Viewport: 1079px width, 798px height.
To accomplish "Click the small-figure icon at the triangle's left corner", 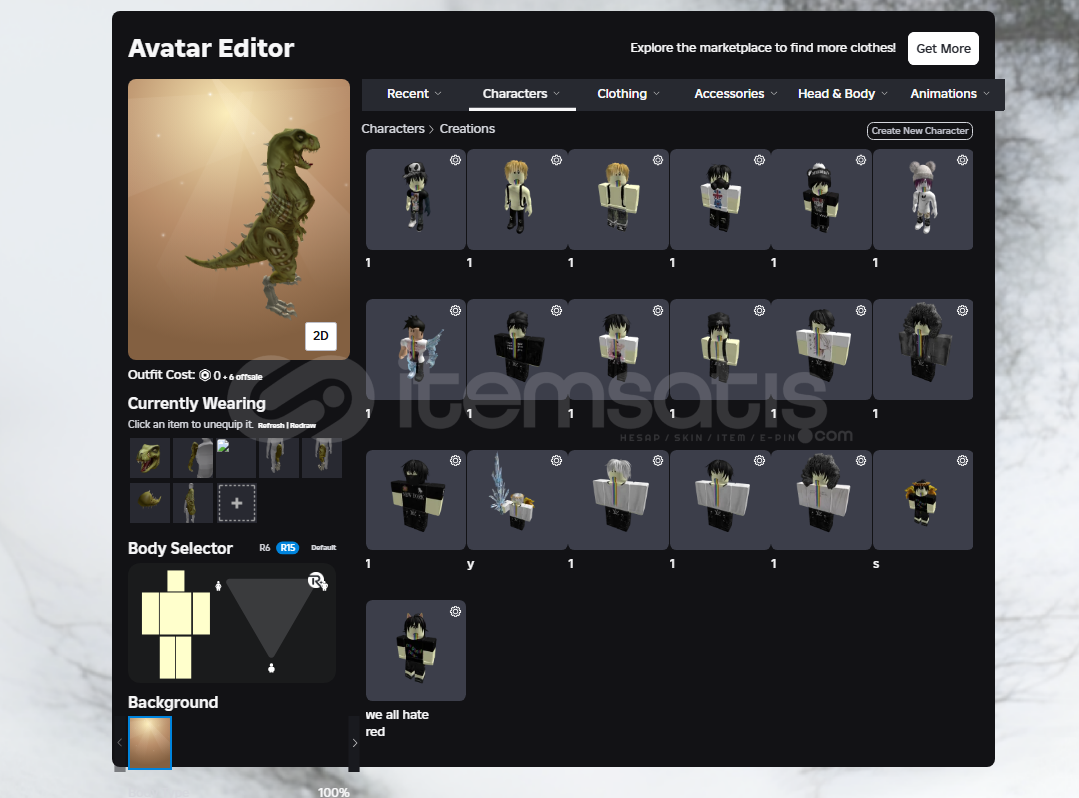I will [x=218, y=585].
